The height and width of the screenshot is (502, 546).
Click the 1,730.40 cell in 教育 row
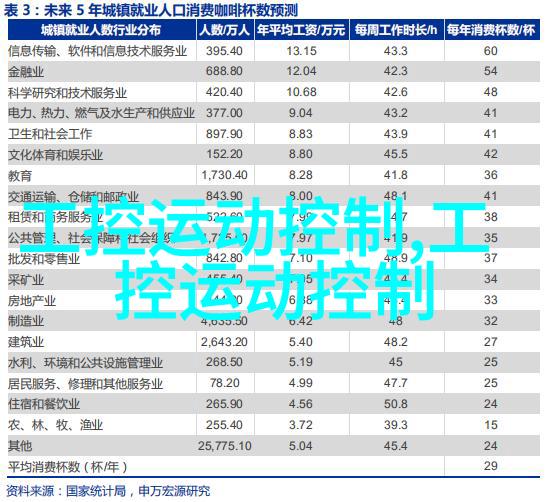pyautogui.click(x=225, y=175)
